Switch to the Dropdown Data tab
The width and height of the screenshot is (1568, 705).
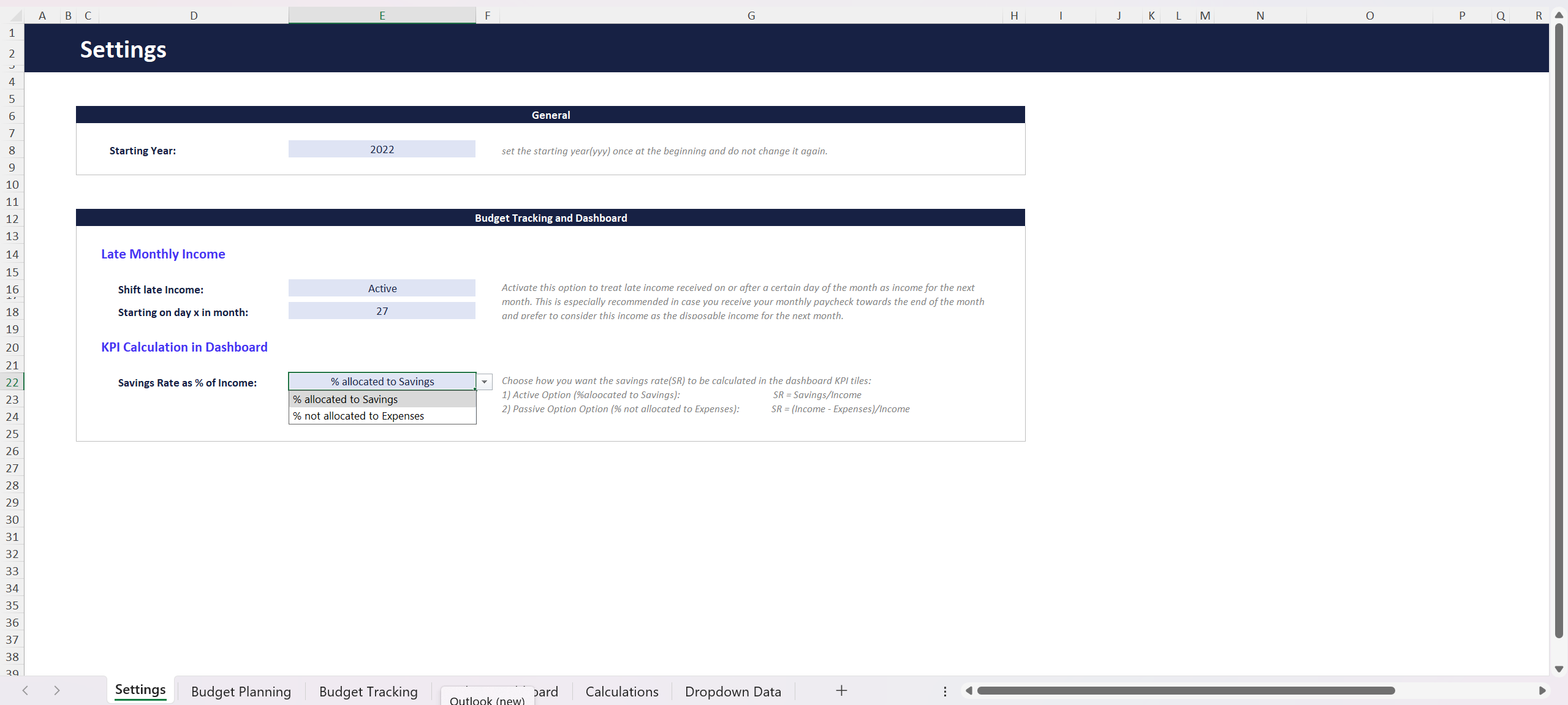pyautogui.click(x=733, y=691)
